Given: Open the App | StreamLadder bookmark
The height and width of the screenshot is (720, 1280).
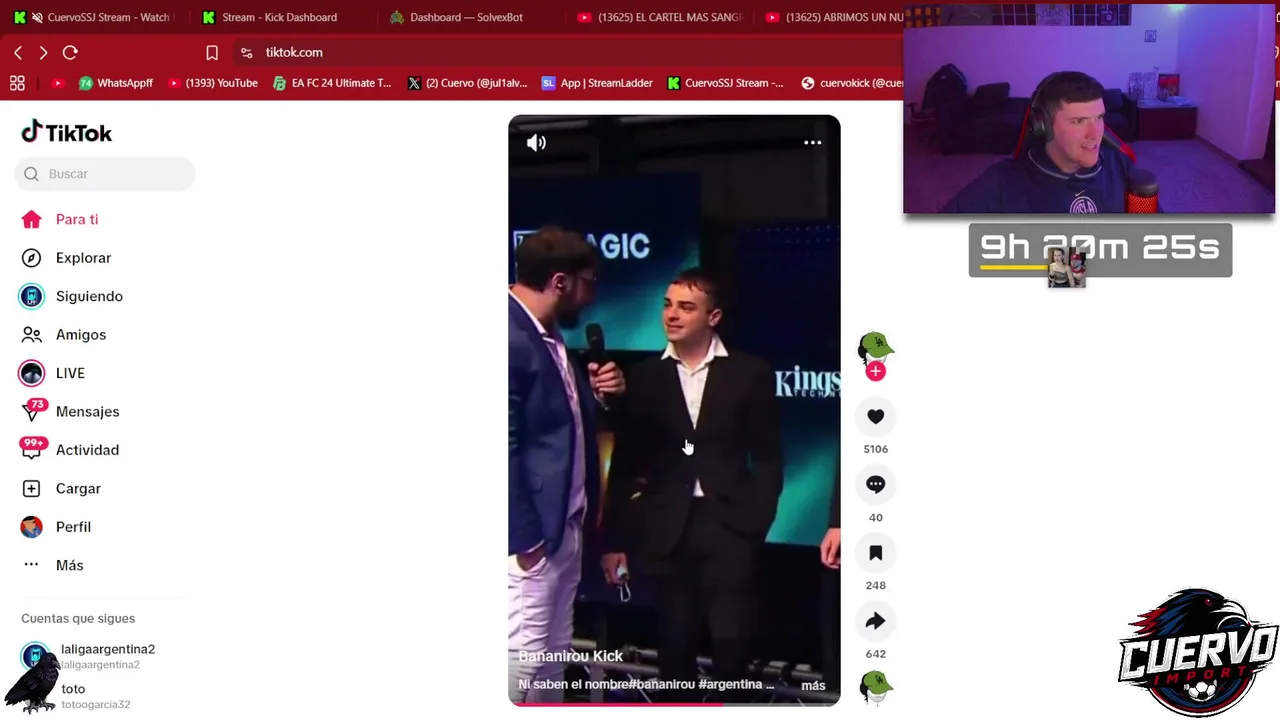Looking at the screenshot, I should pos(597,83).
